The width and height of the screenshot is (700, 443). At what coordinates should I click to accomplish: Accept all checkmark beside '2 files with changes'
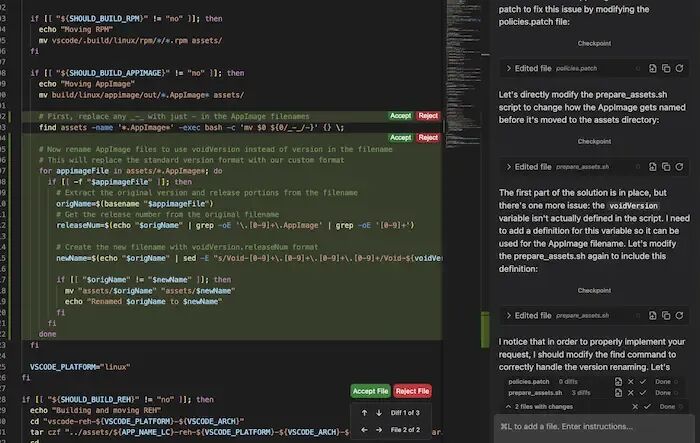(647, 407)
